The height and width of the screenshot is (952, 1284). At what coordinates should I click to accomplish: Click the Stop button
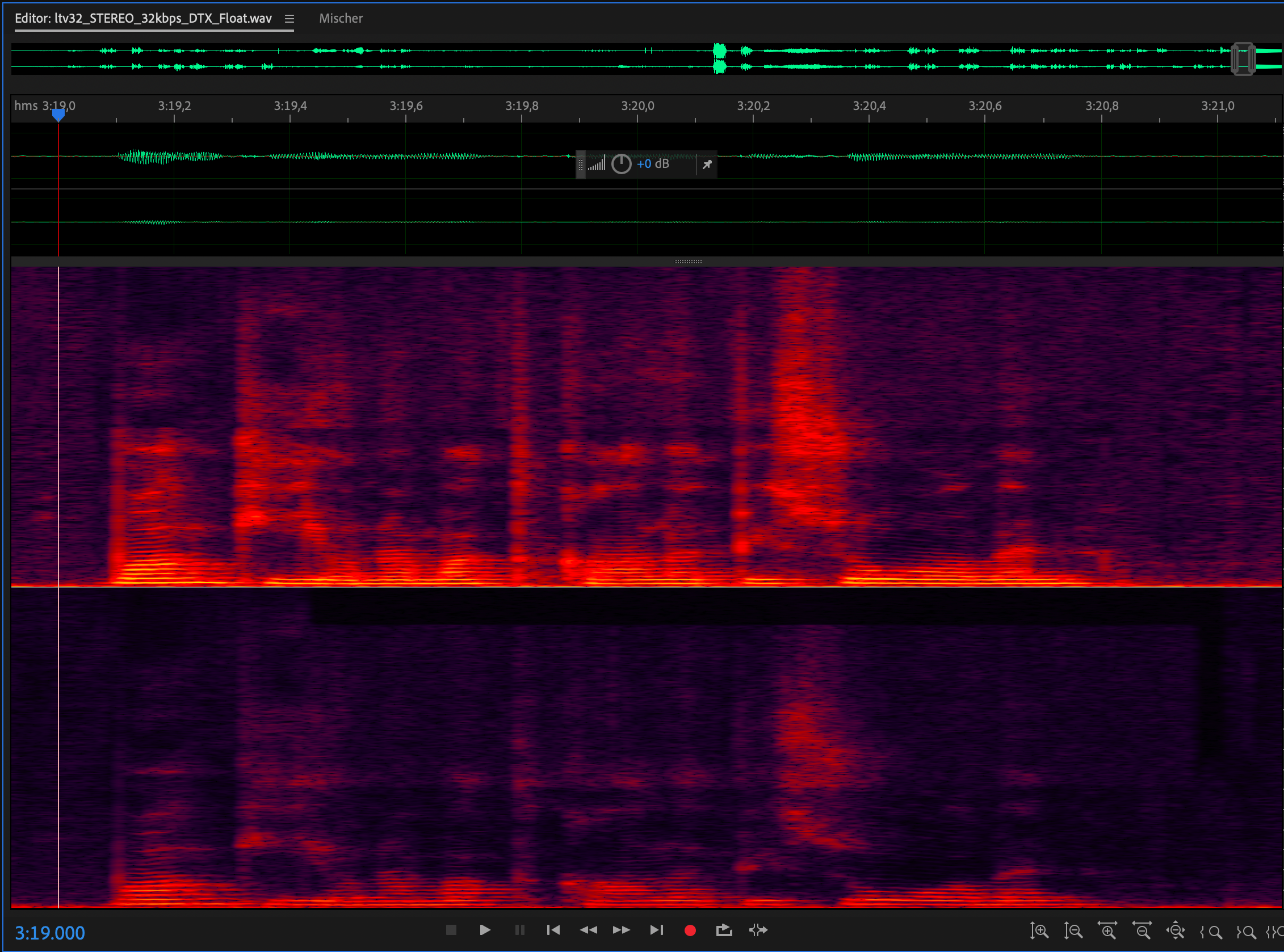(x=451, y=930)
